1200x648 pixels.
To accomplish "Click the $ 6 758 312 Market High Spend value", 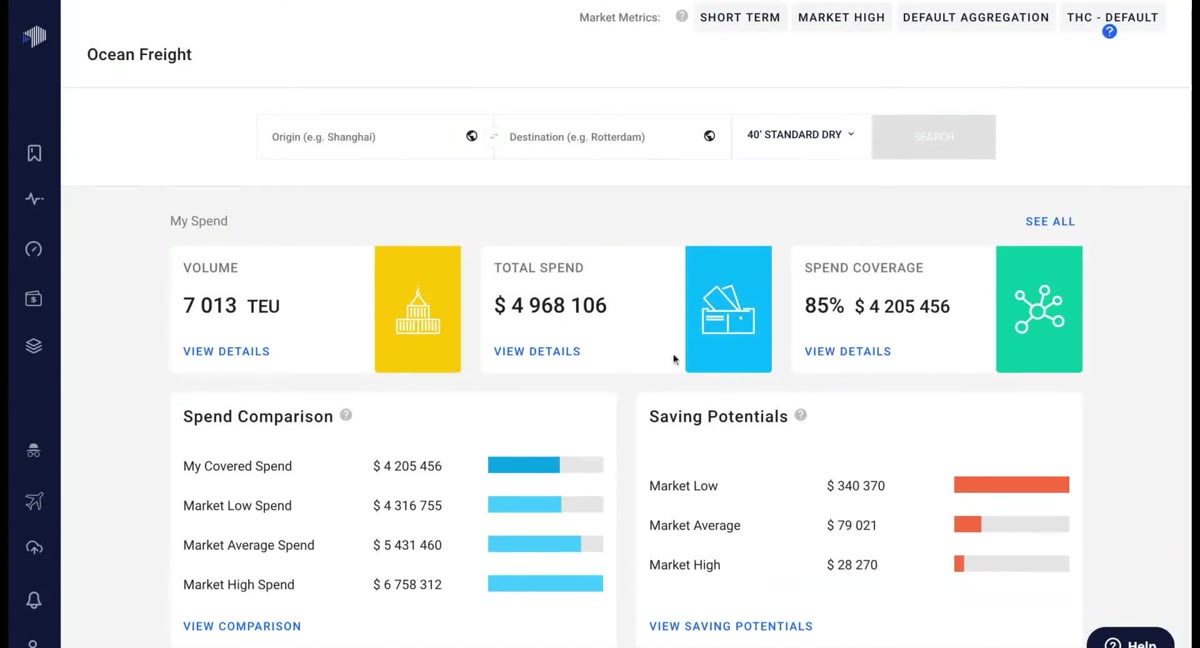I will (x=407, y=584).
